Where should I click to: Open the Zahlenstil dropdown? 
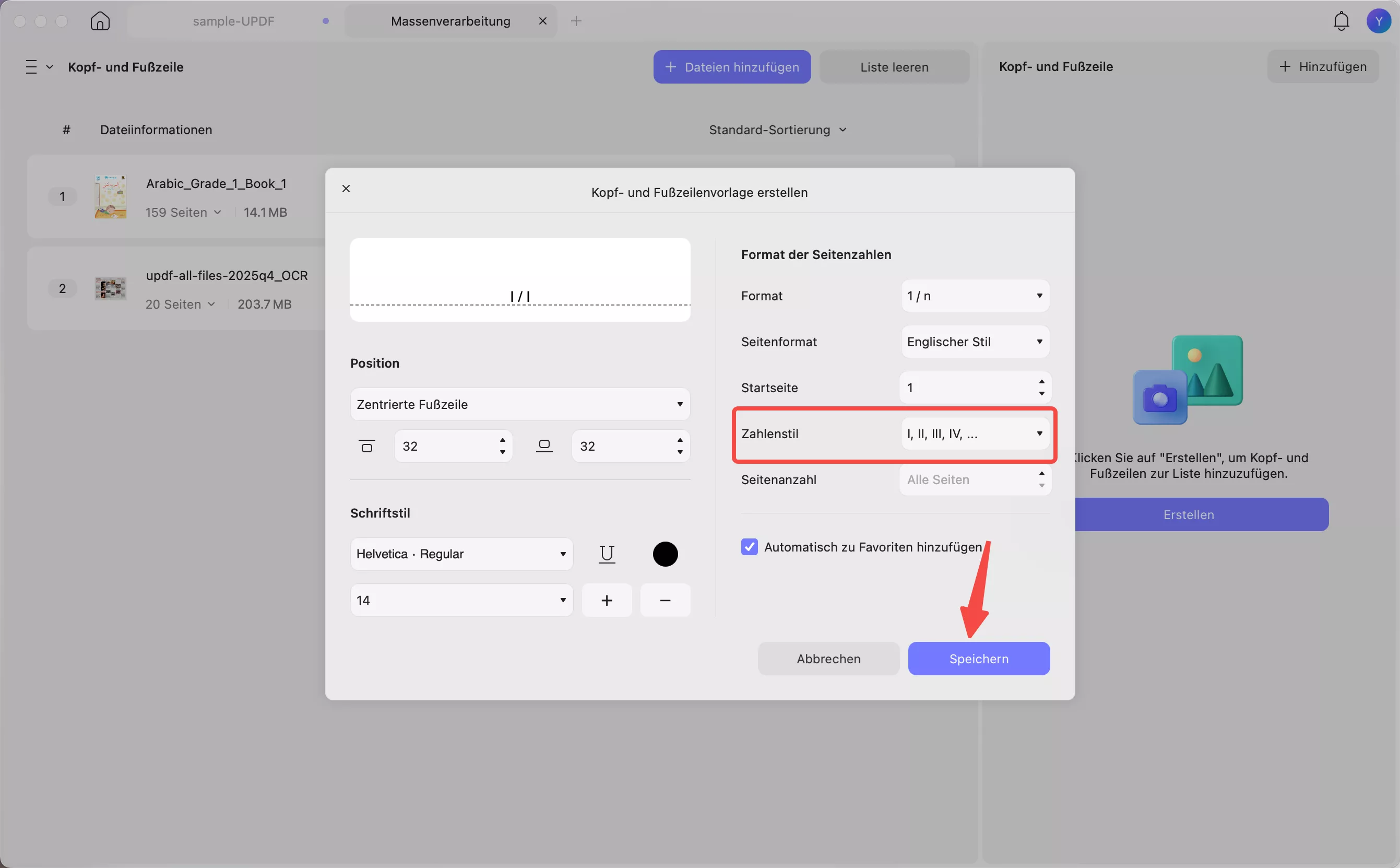[x=975, y=434]
